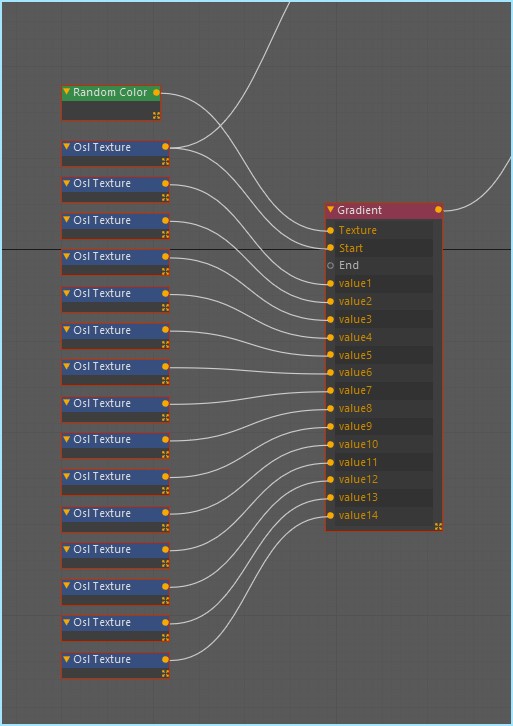
Task: Collapse the Osl Texture node wired to value5
Action: point(67,330)
